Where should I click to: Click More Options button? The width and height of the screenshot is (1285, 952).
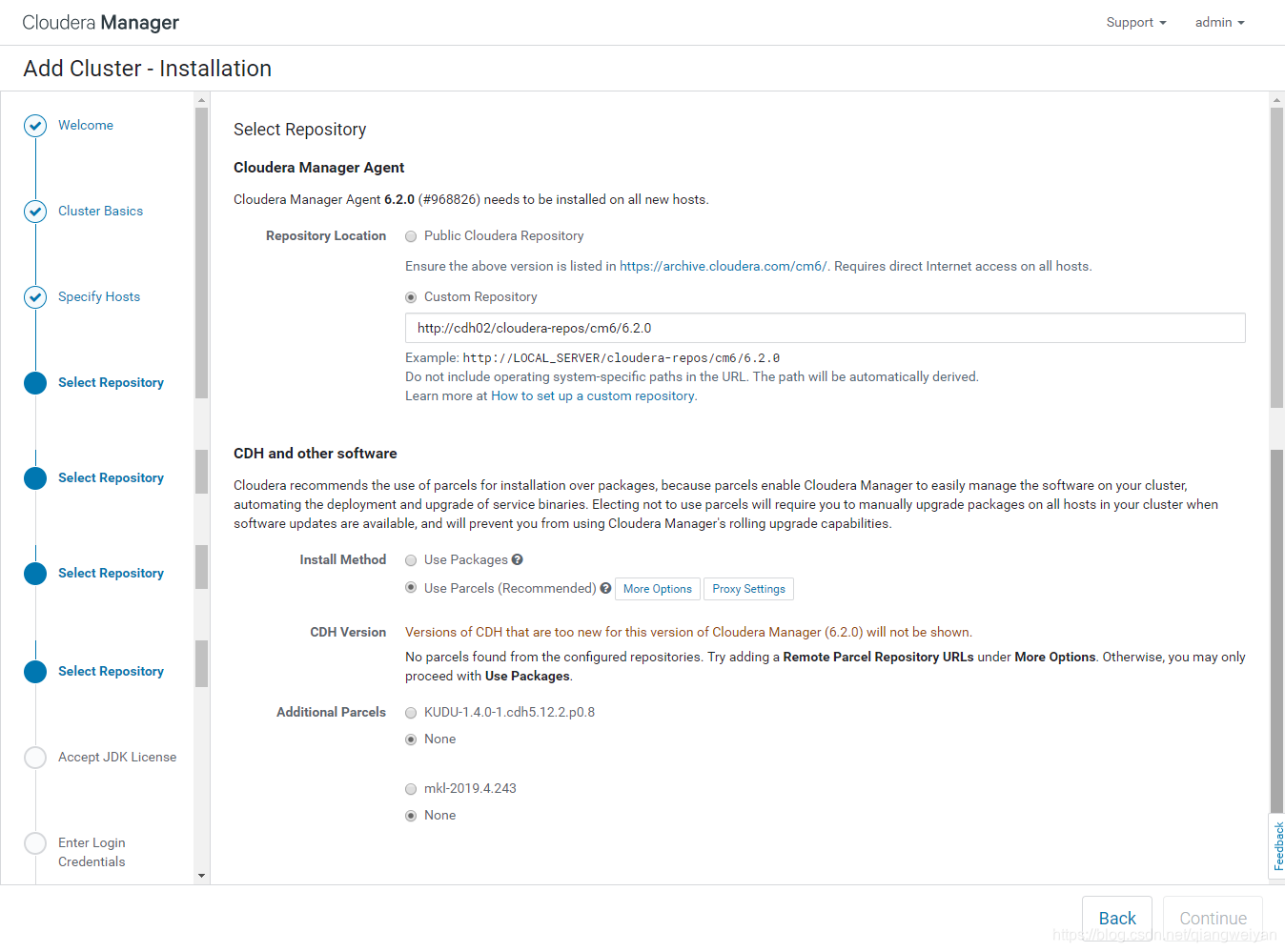pyautogui.click(x=658, y=589)
